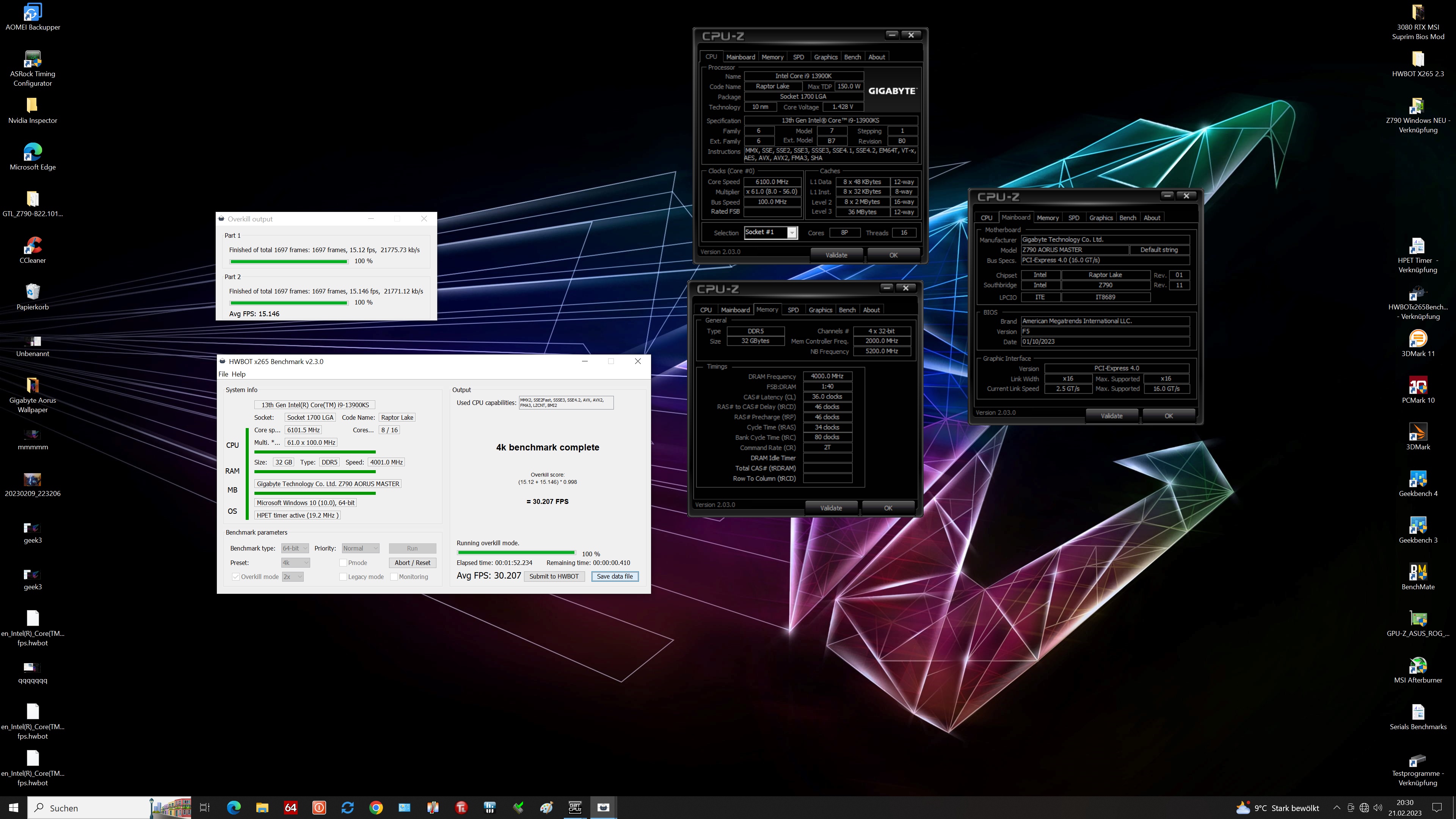Open the Overkill mode 2x dropdown

click(x=293, y=576)
